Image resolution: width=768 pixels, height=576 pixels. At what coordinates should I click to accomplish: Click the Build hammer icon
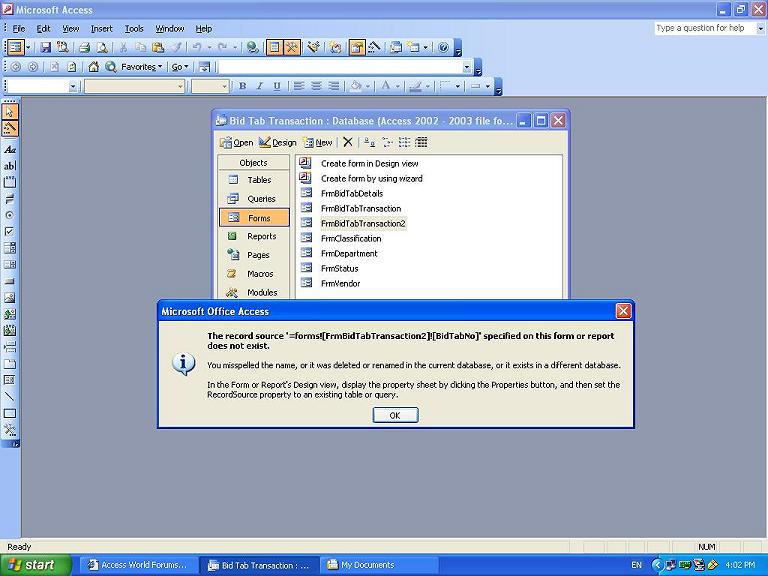click(x=374, y=48)
